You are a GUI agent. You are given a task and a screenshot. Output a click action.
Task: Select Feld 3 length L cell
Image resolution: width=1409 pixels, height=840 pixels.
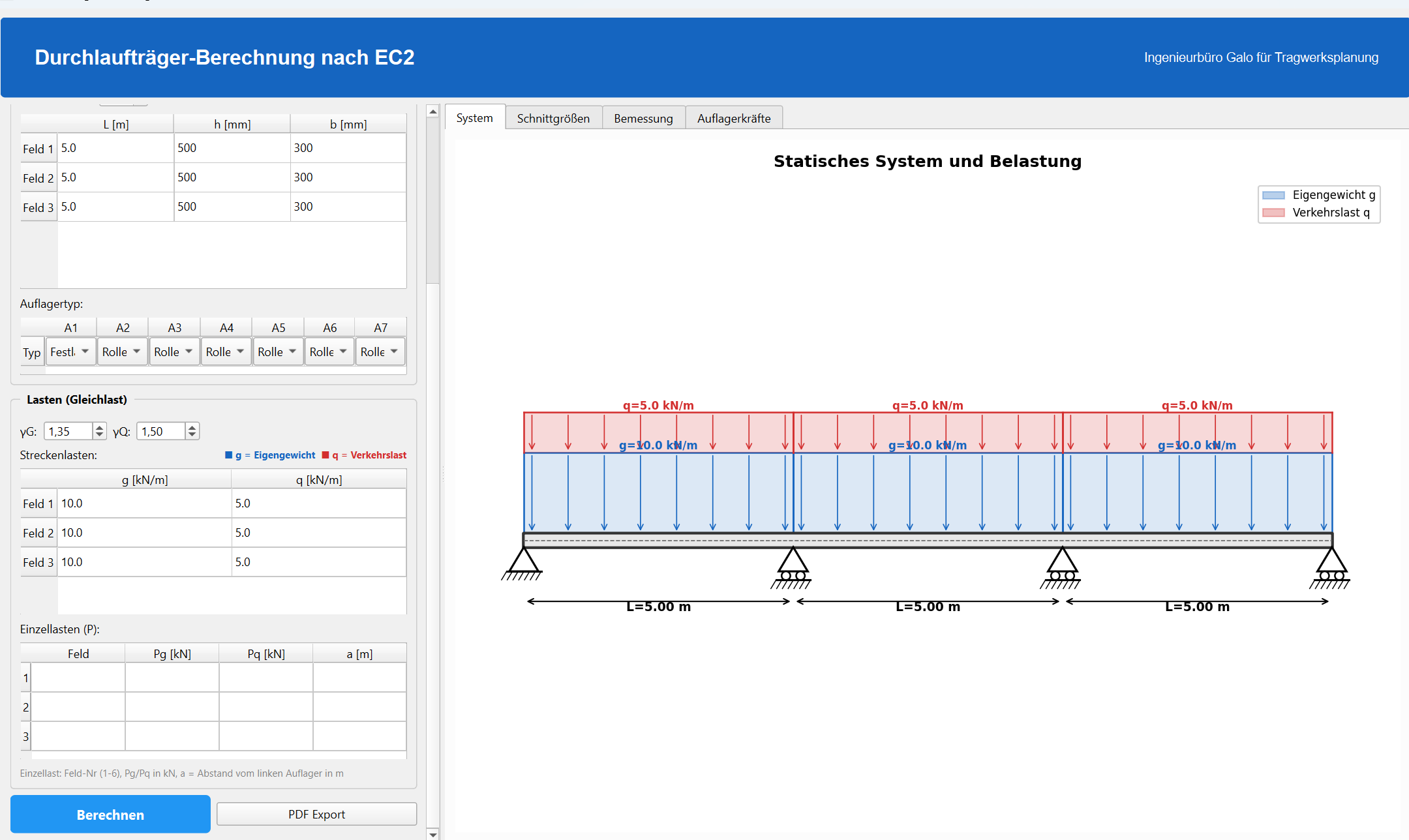coord(115,207)
